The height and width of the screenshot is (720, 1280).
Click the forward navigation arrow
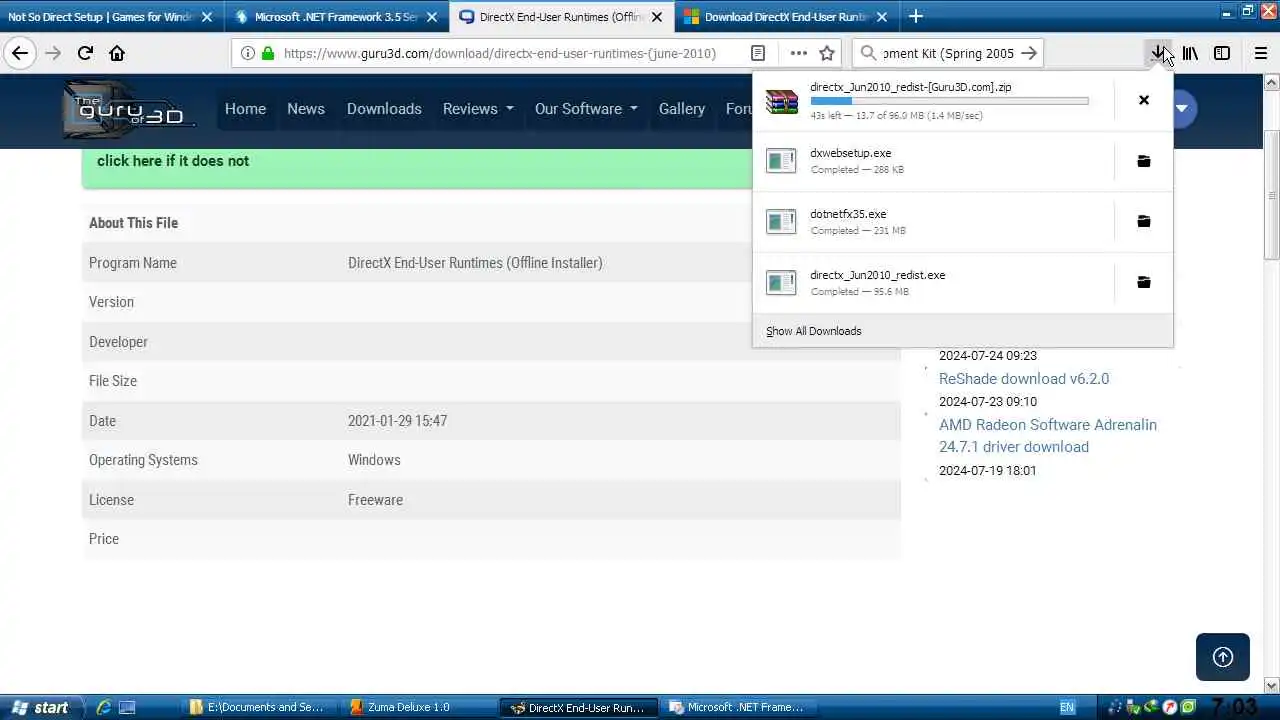(53, 53)
